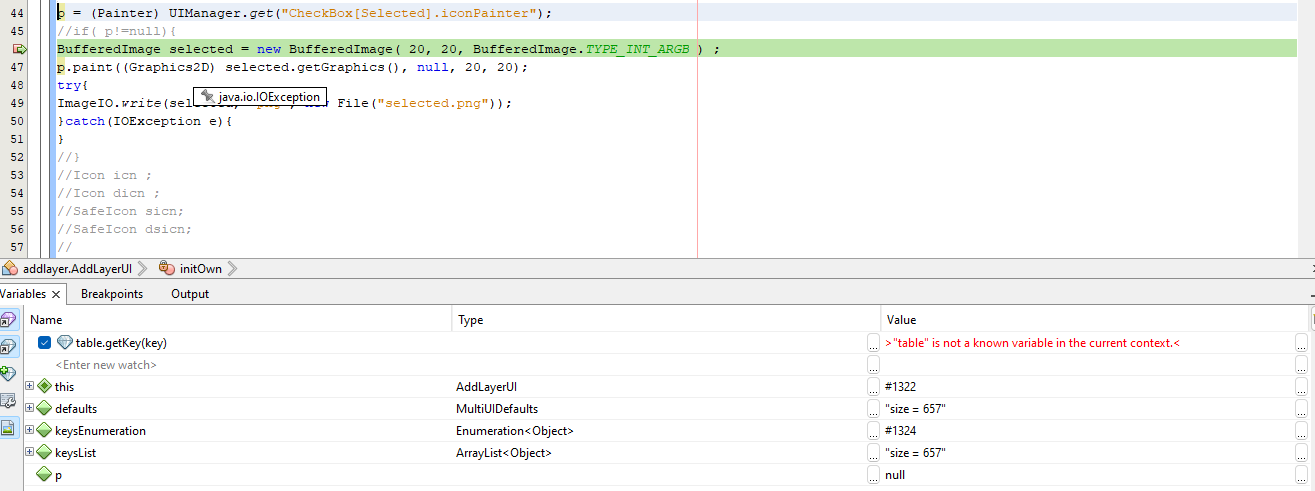Click the 'AddLayerUI' type cell
1315x491 pixels.
[x=486, y=387]
